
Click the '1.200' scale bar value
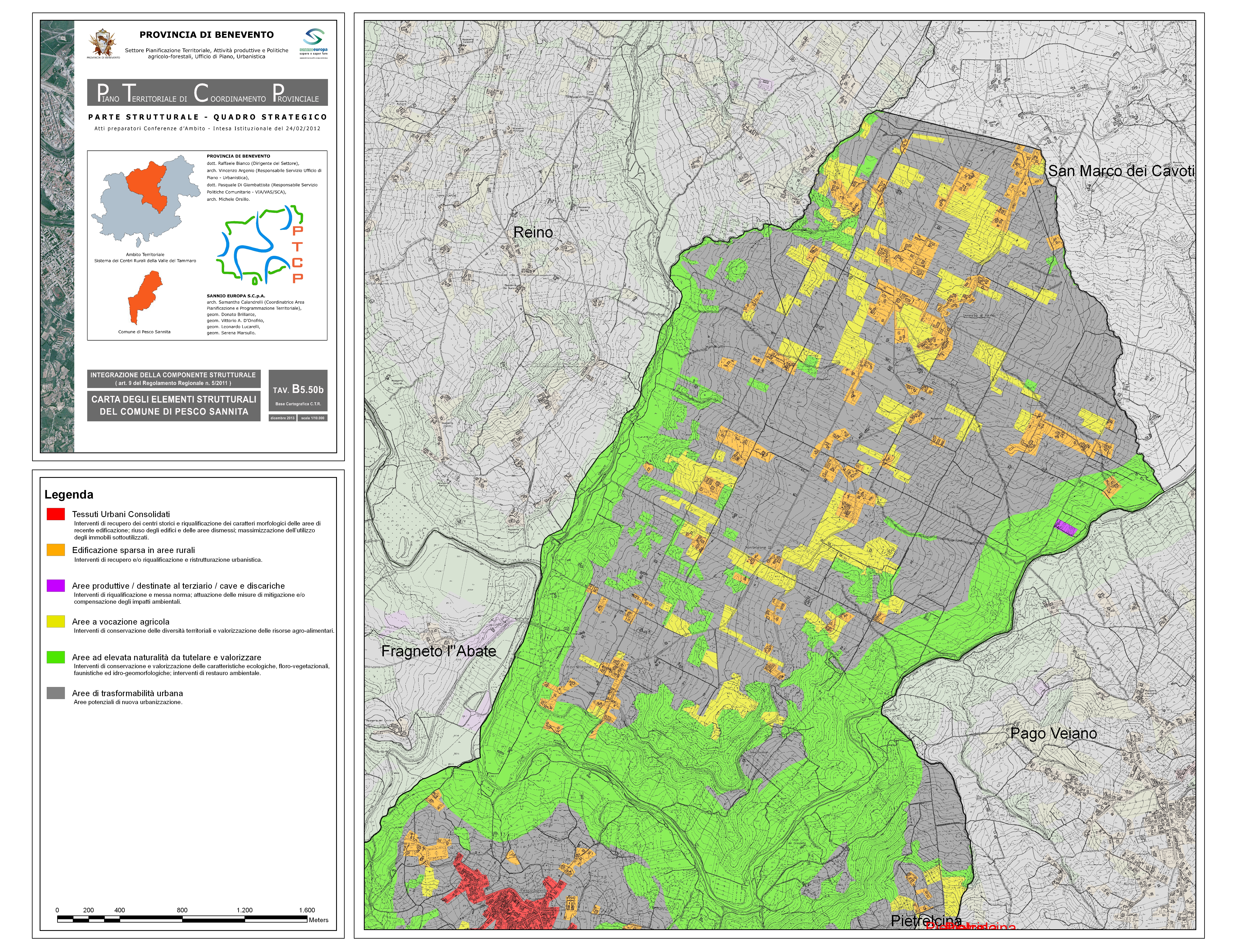(245, 910)
